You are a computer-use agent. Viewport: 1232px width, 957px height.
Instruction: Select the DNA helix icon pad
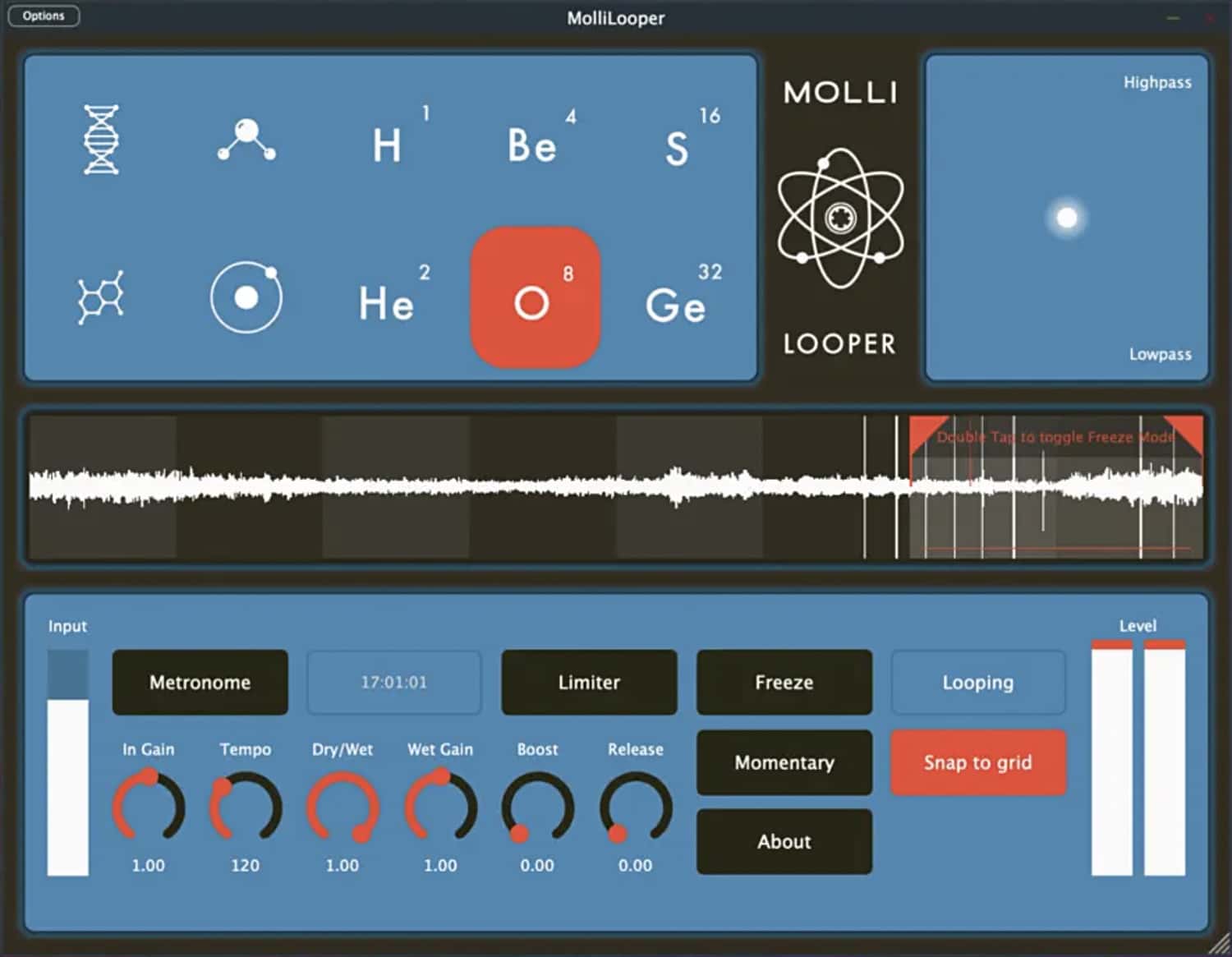click(x=101, y=140)
